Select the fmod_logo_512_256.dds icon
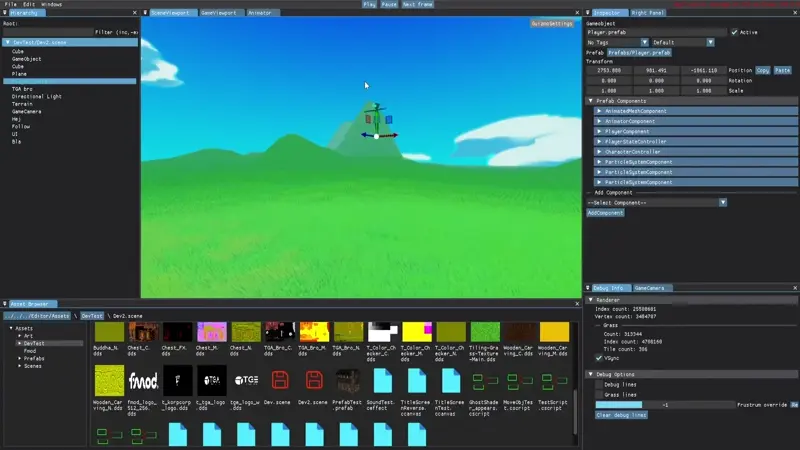This screenshot has height=450, width=800. click(x=143, y=381)
